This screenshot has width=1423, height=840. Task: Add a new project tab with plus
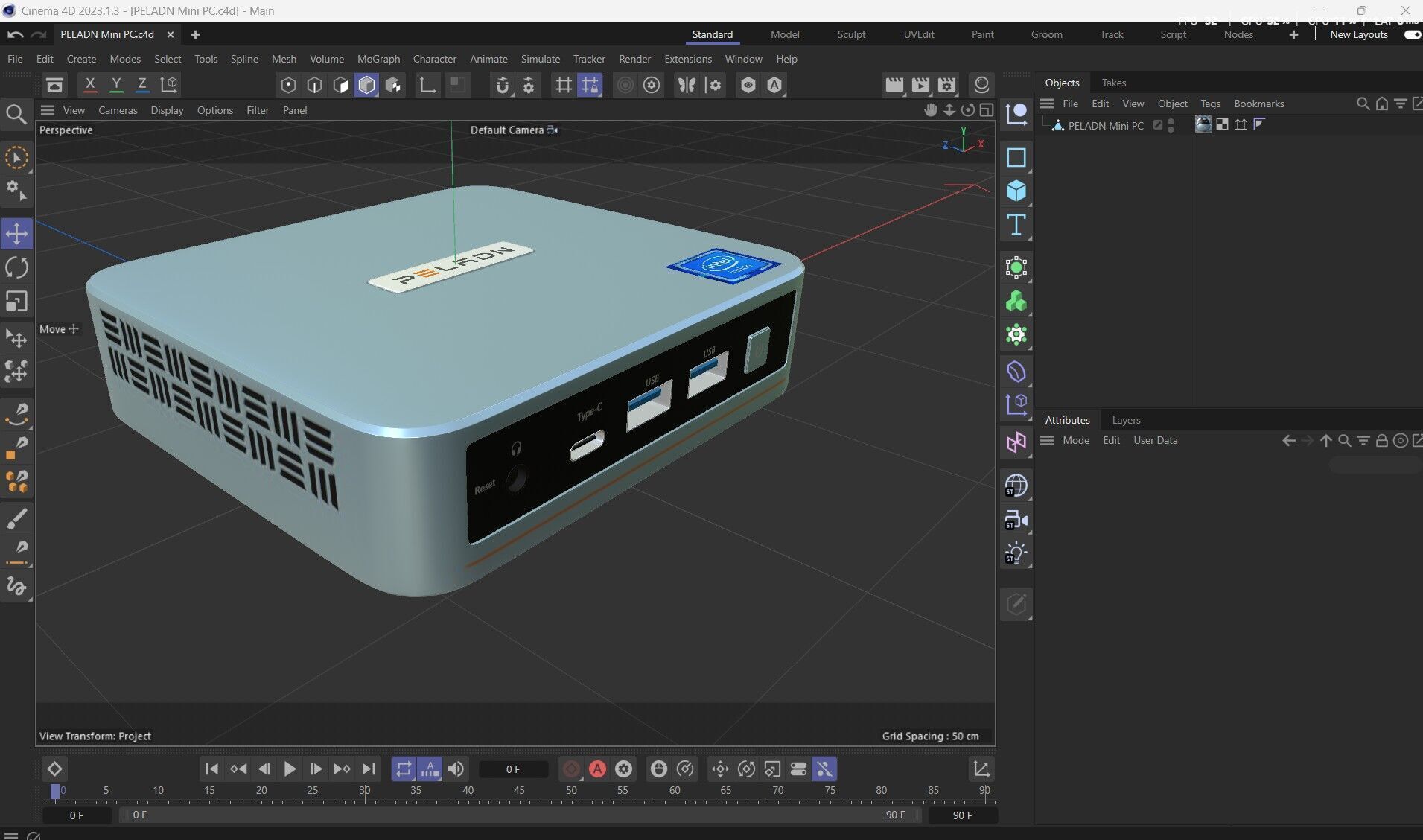[x=195, y=34]
